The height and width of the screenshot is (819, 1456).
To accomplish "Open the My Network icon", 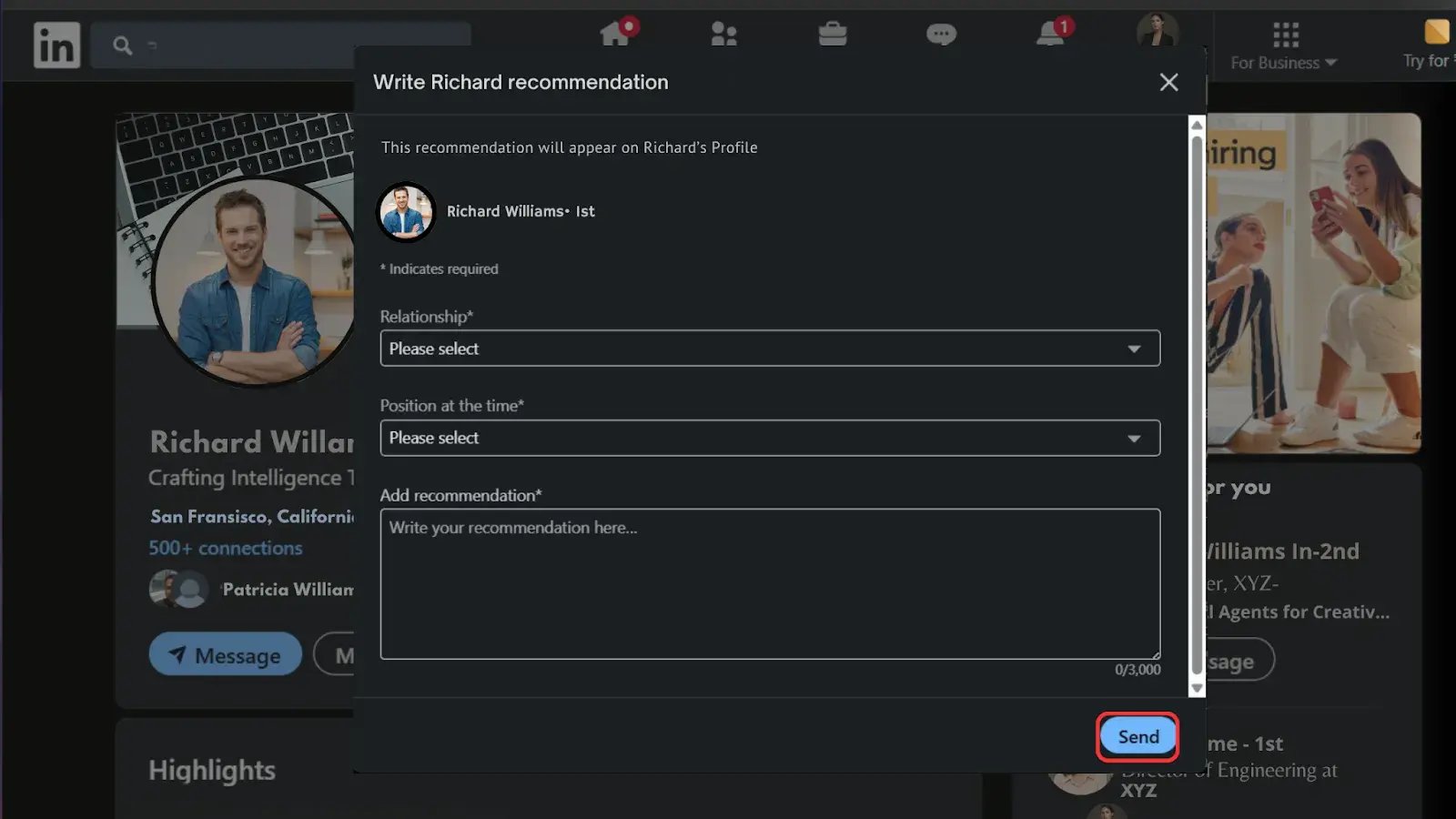I will [x=723, y=35].
